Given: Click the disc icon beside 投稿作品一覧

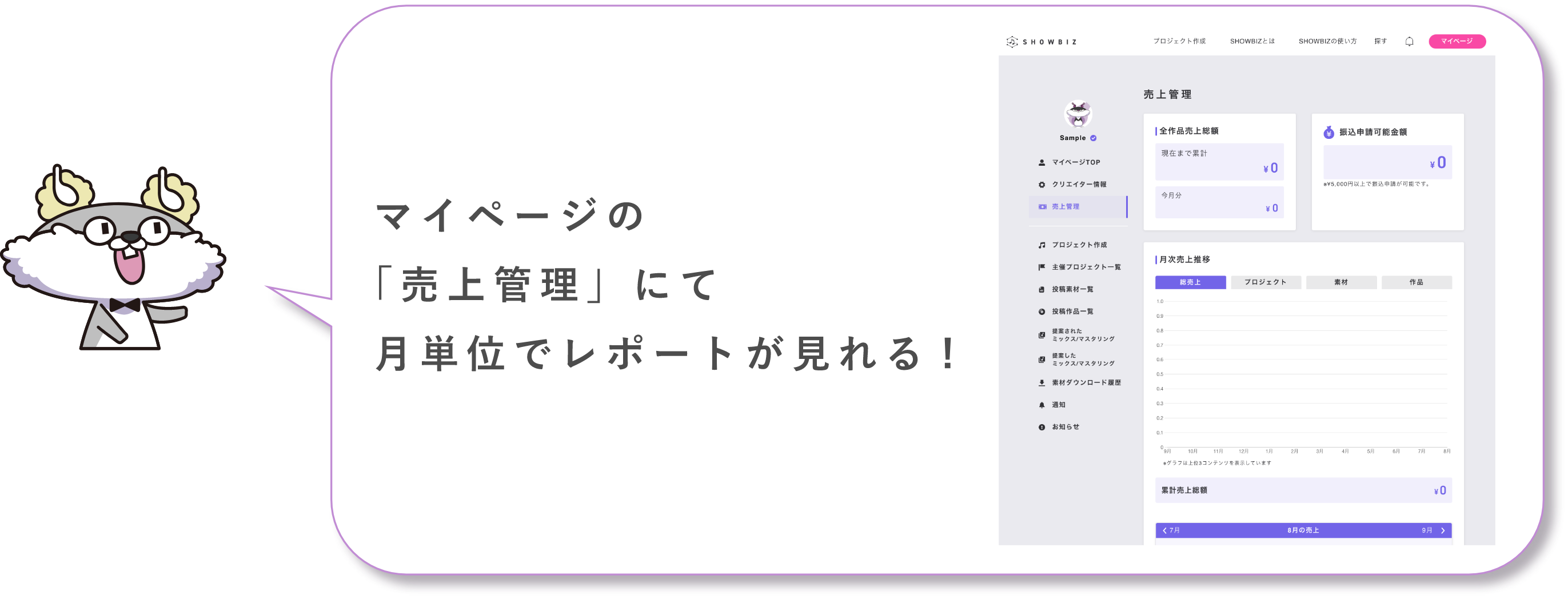Looking at the screenshot, I should click(1042, 311).
